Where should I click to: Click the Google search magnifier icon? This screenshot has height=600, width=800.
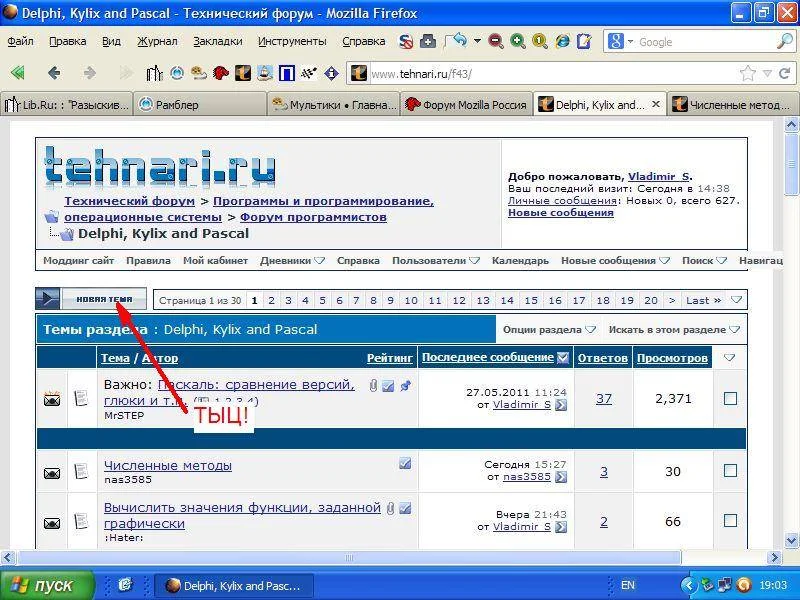coord(784,41)
